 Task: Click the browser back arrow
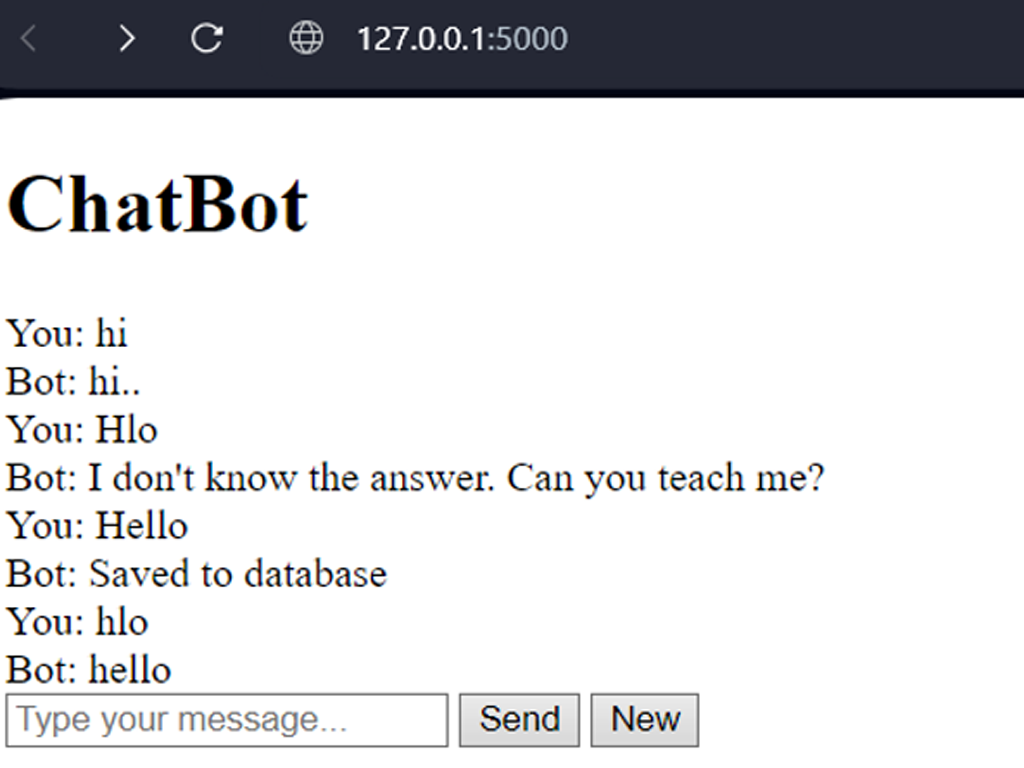pyautogui.click(x=28, y=39)
